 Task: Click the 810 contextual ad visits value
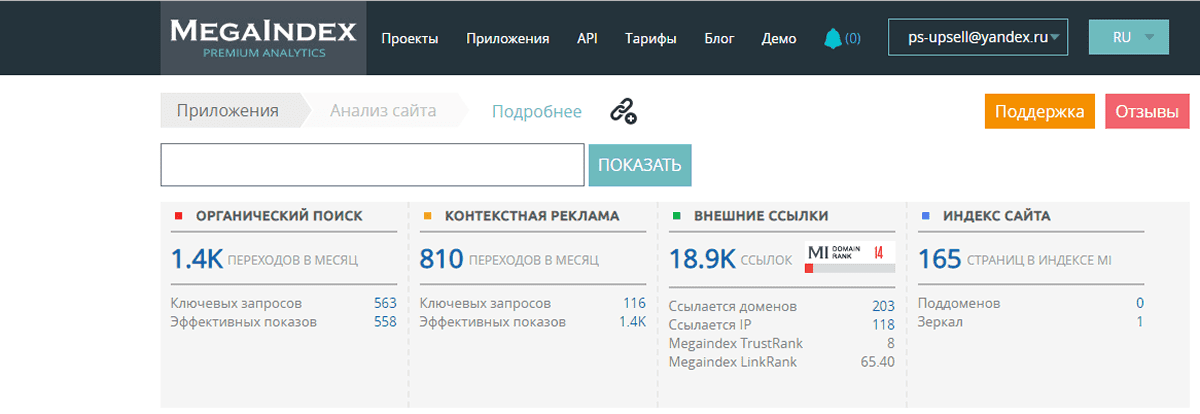tap(441, 259)
